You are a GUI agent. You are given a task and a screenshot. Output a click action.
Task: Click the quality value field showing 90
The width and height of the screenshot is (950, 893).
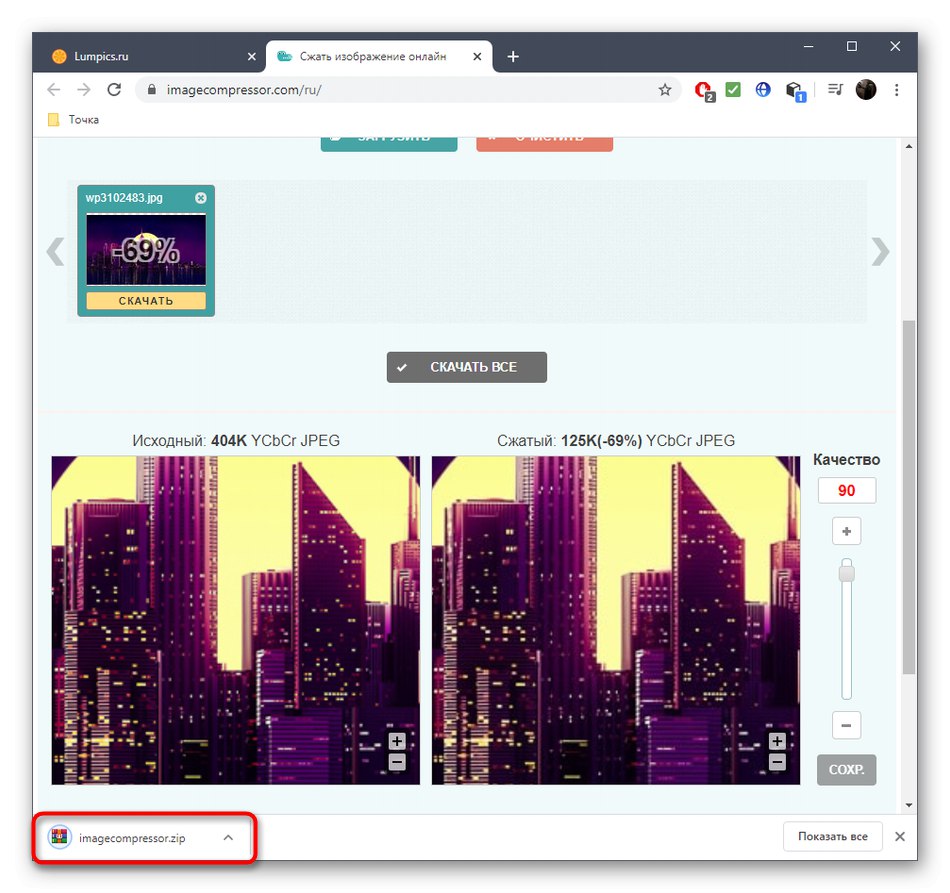point(846,490)
